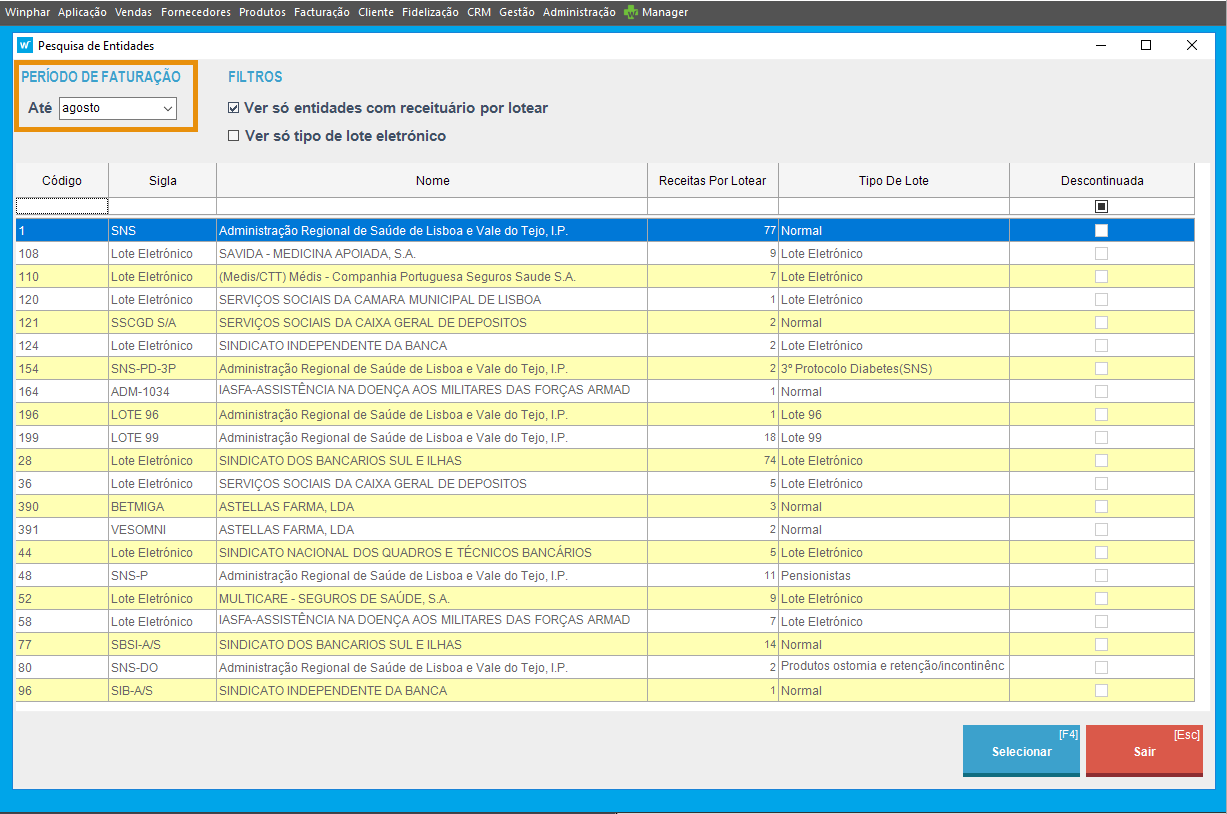Click the Código filter input field

(61, 206)
